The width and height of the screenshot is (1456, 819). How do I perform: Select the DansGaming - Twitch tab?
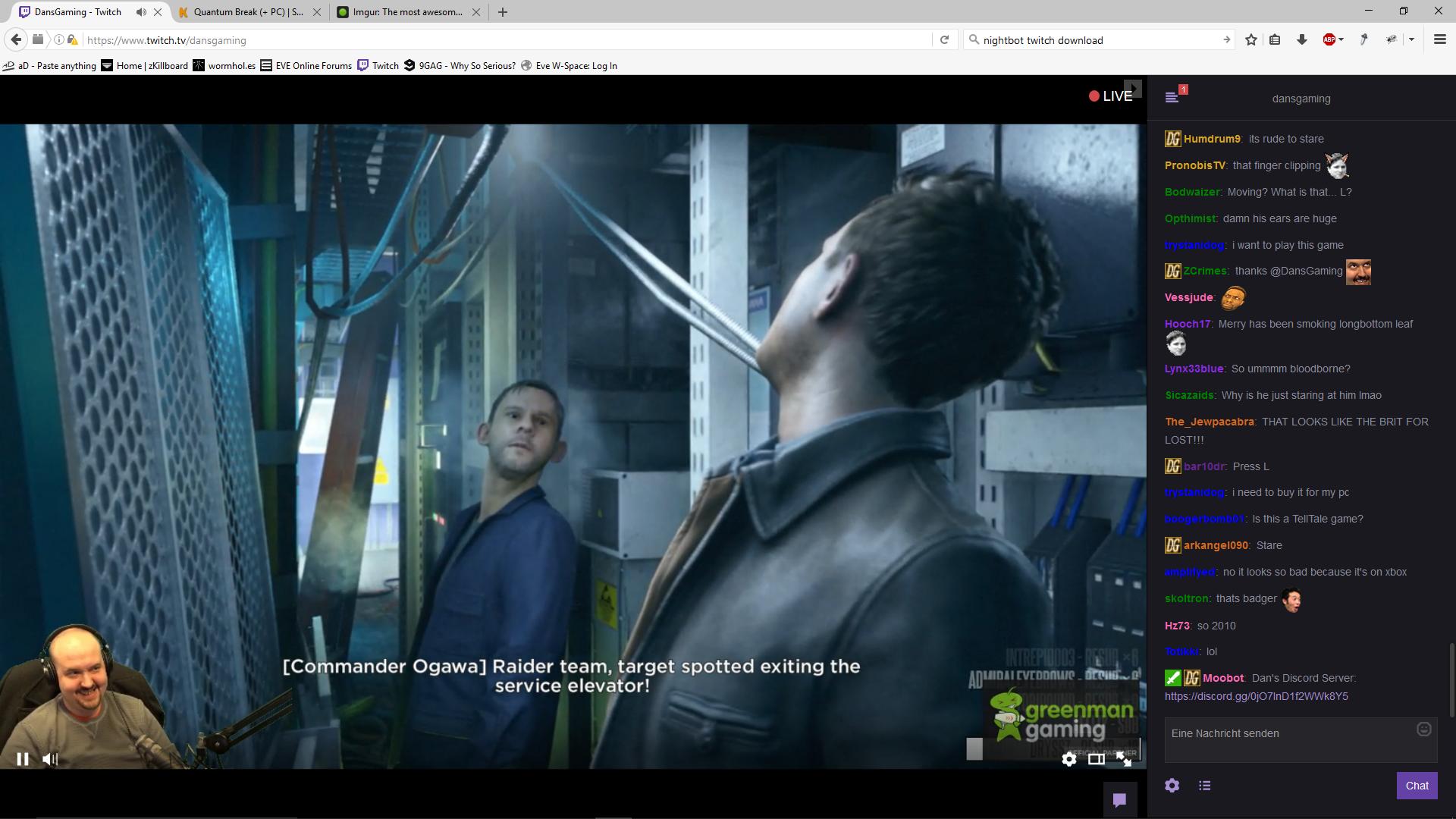pyautogui.click(x=77, y=12)
